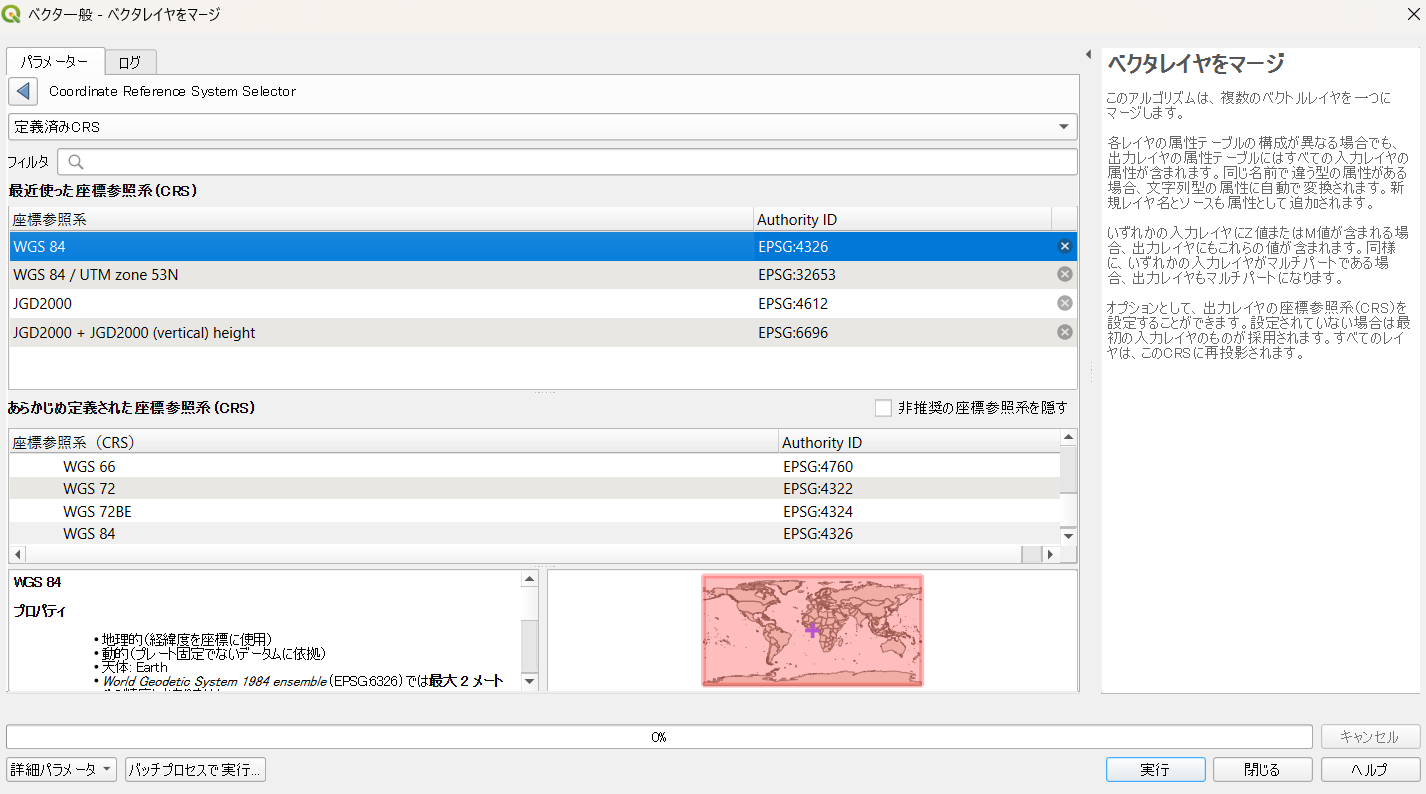Remove JGD2000 EPSG:4612 from recent list
Screen dimensions: 1426x794
pos(1065,303)
